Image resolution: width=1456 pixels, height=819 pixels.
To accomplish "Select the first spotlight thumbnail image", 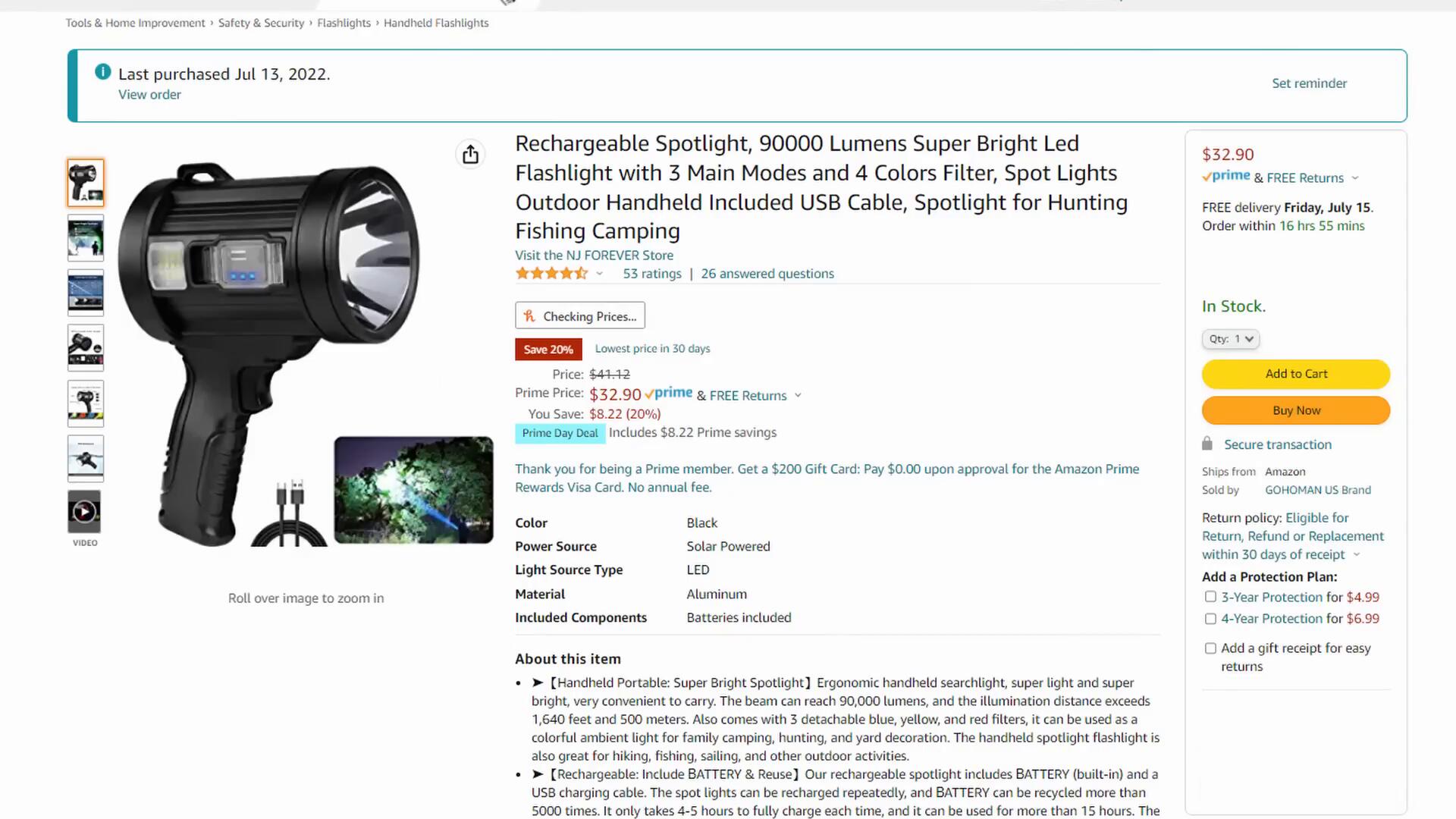I will [x=86, y=183].
